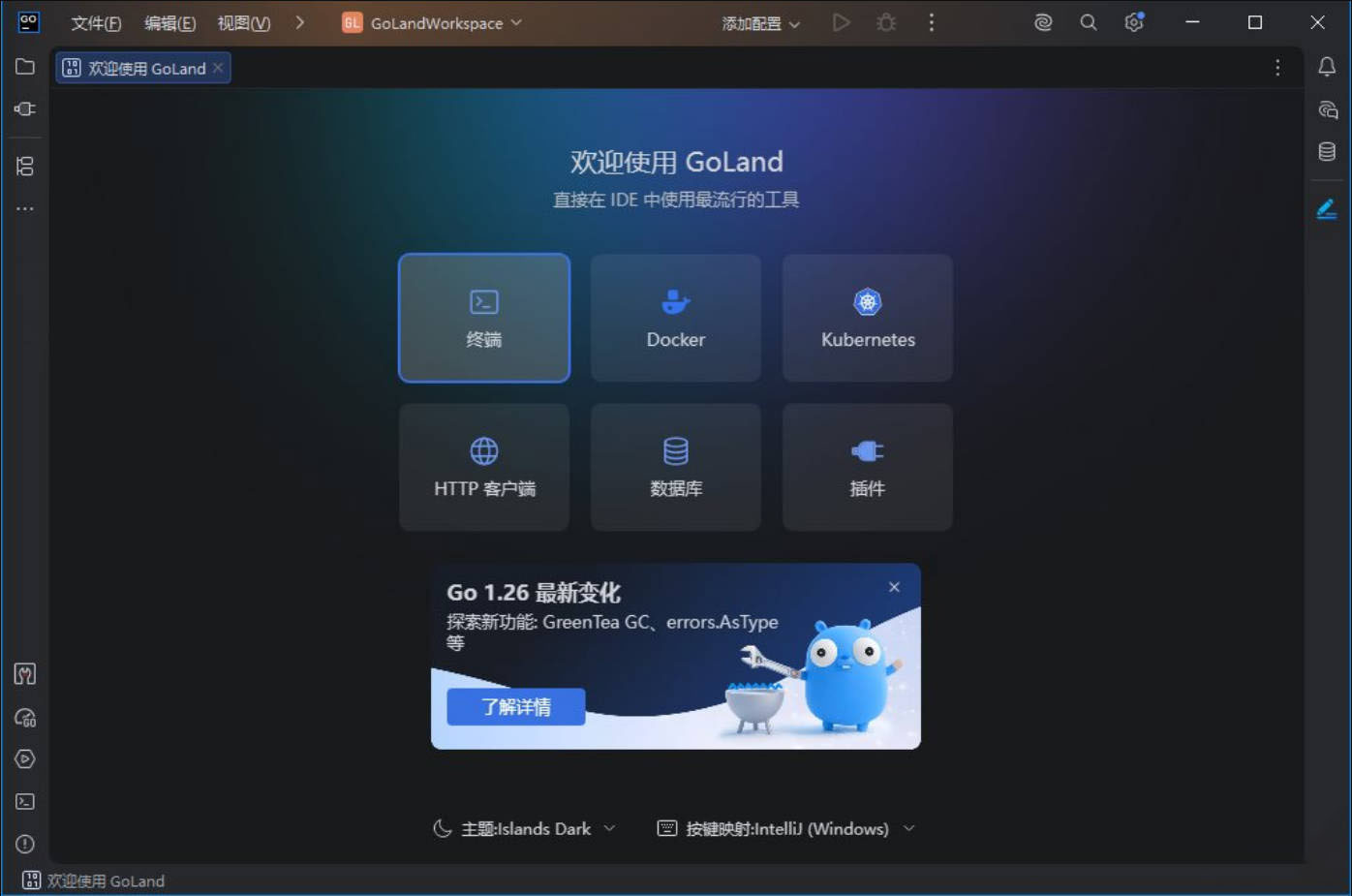Open the Docker tile
Viewport: 1352px width, 896px height.
(x=676, y=318)
